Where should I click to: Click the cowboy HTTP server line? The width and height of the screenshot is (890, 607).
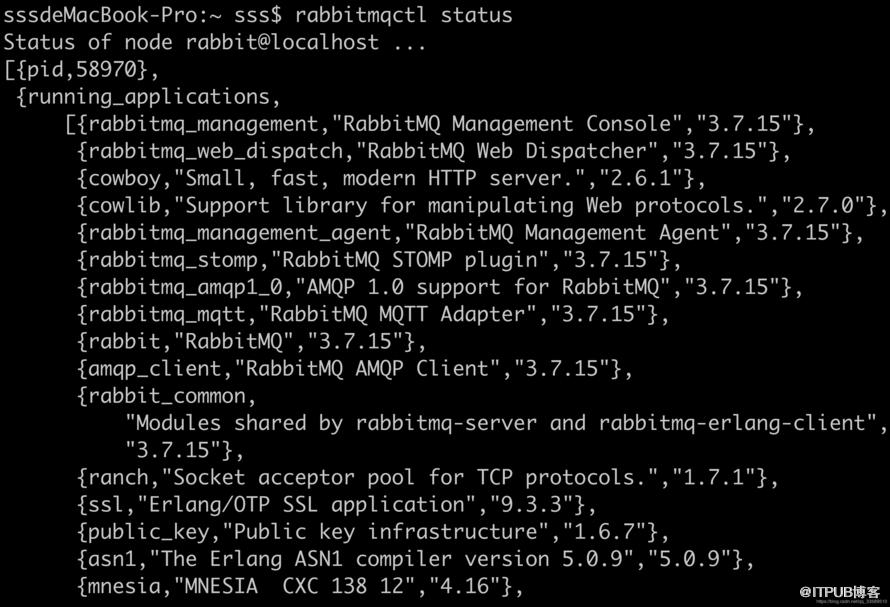click(x=392, y=178)
